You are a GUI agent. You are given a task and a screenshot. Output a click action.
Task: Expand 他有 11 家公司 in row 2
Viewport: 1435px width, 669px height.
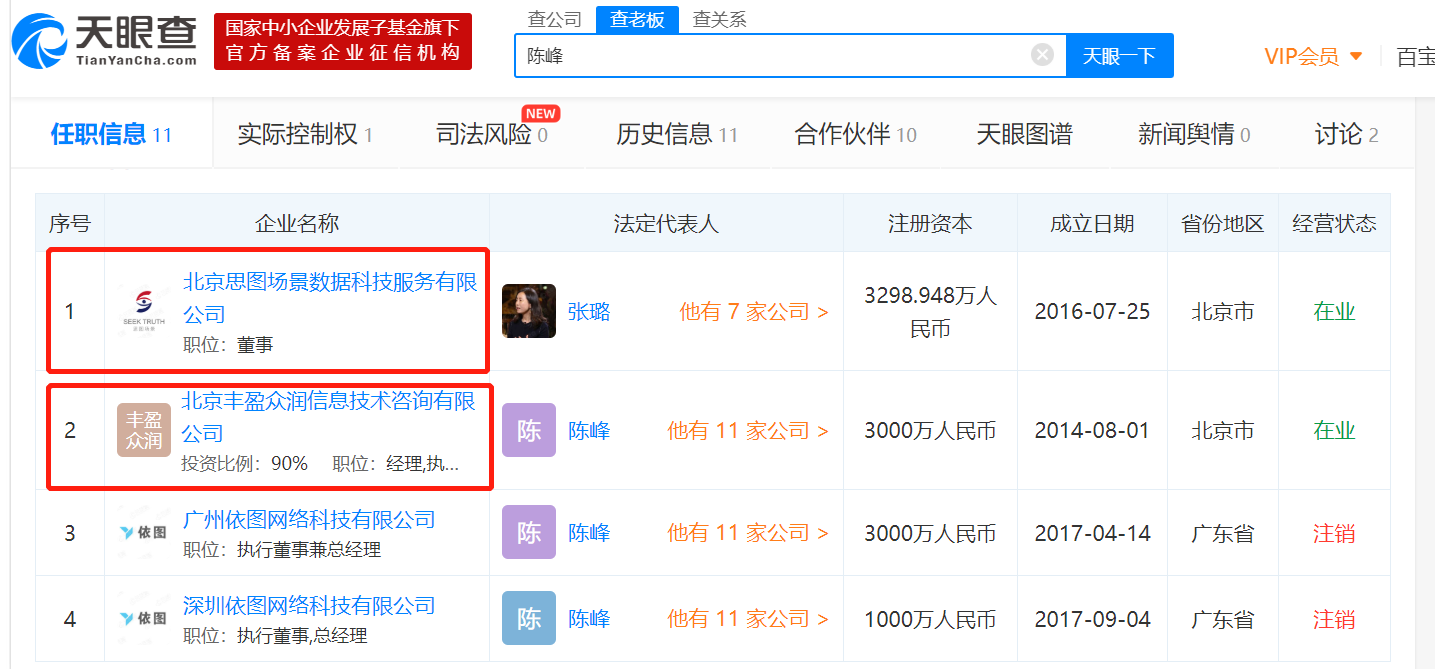point(748,431)
